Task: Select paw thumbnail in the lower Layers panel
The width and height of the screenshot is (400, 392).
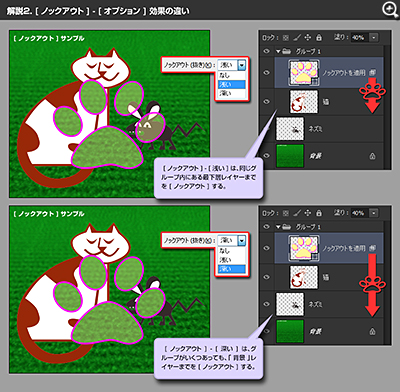Action: [304, 248]
